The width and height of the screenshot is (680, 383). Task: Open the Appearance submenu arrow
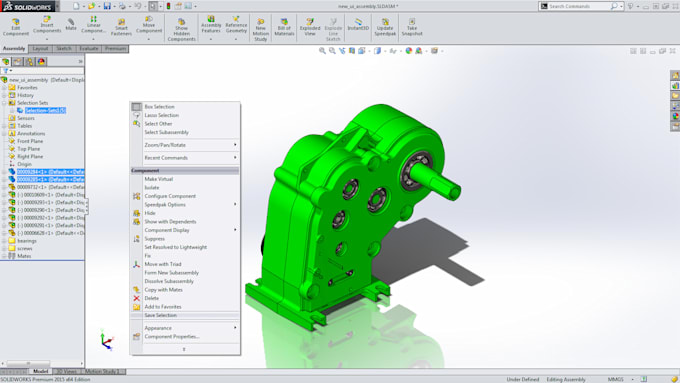(235, 328)
